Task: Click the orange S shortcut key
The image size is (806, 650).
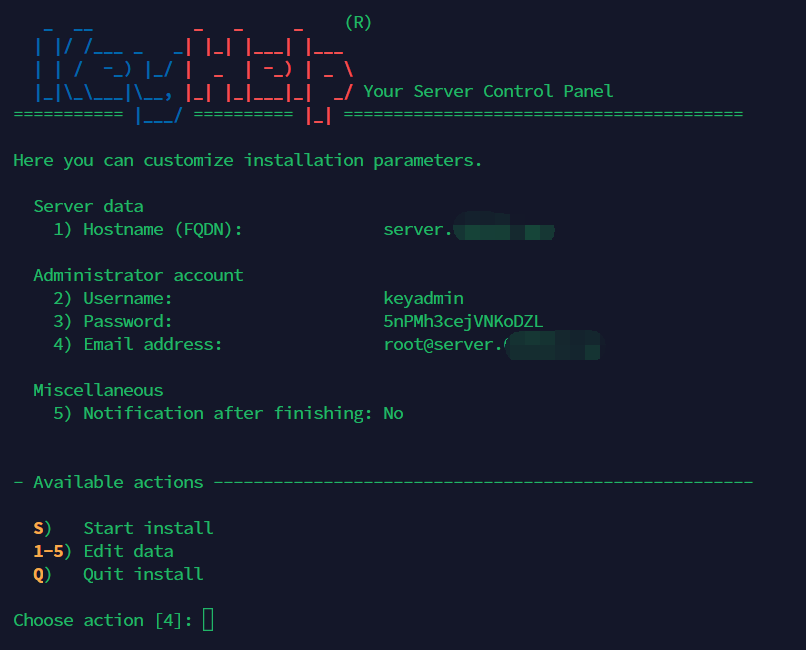Action: click(x=38, y=528)
